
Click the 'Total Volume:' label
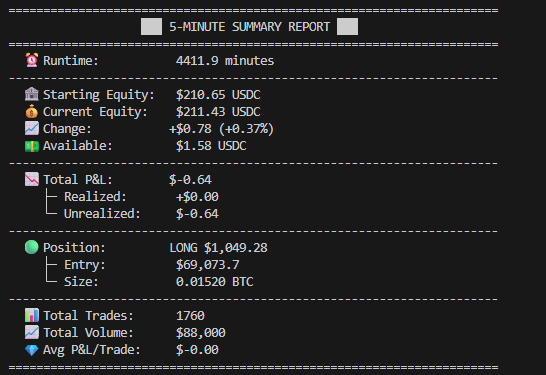tap(88, 333)
